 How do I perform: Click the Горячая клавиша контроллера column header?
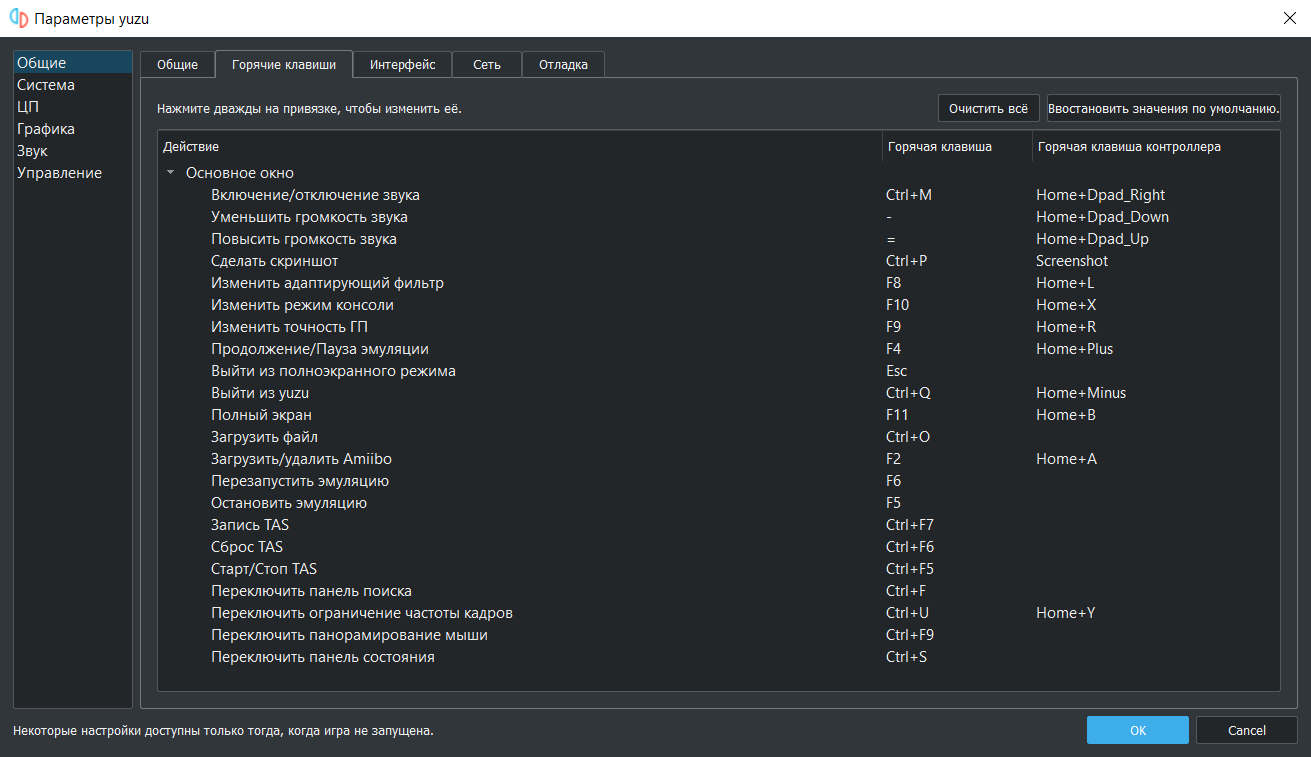point(1156,147)
